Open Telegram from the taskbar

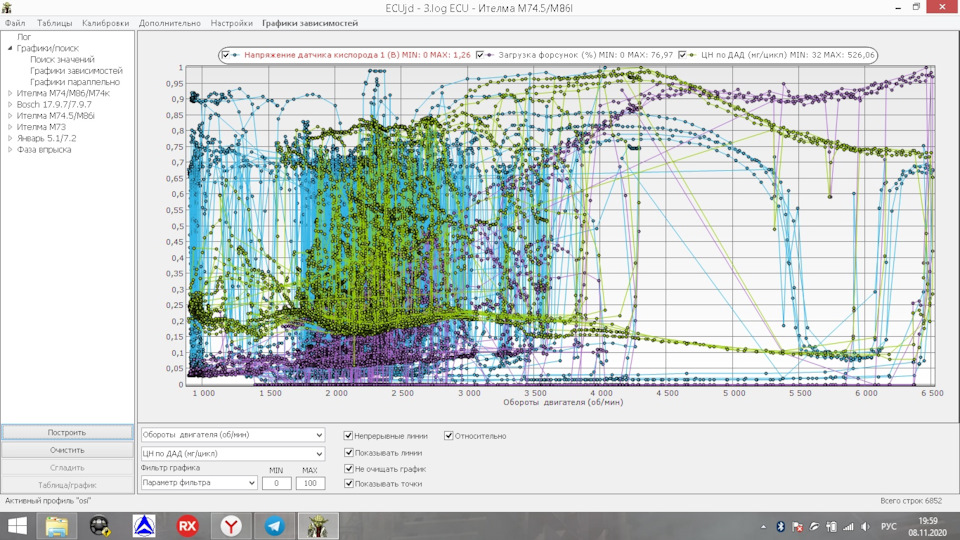tap(274, 525)
